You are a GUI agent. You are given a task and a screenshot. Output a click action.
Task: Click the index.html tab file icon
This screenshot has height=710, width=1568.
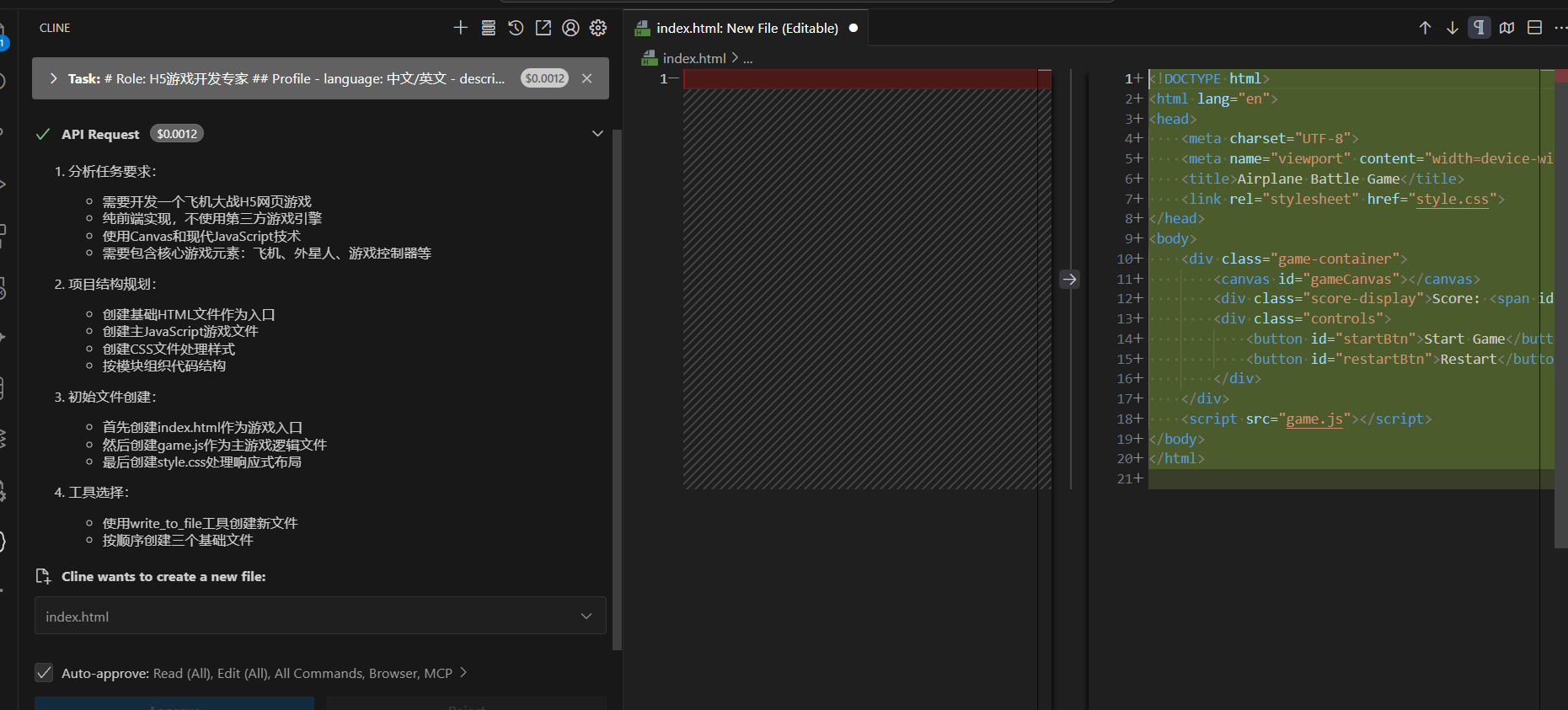(x=642, y=28)
